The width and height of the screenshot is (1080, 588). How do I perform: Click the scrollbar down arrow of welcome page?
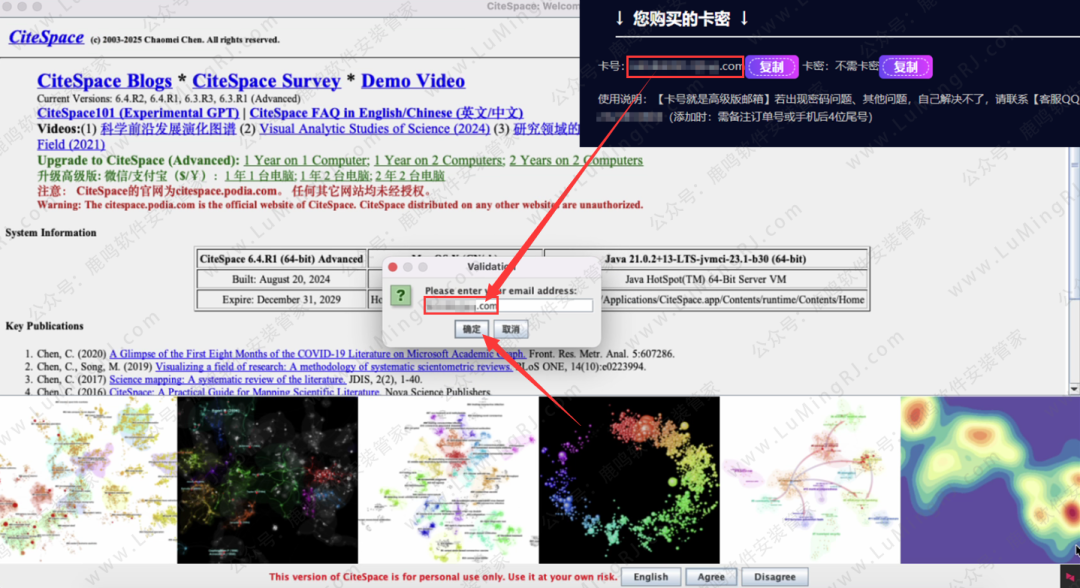[1074, 389]
